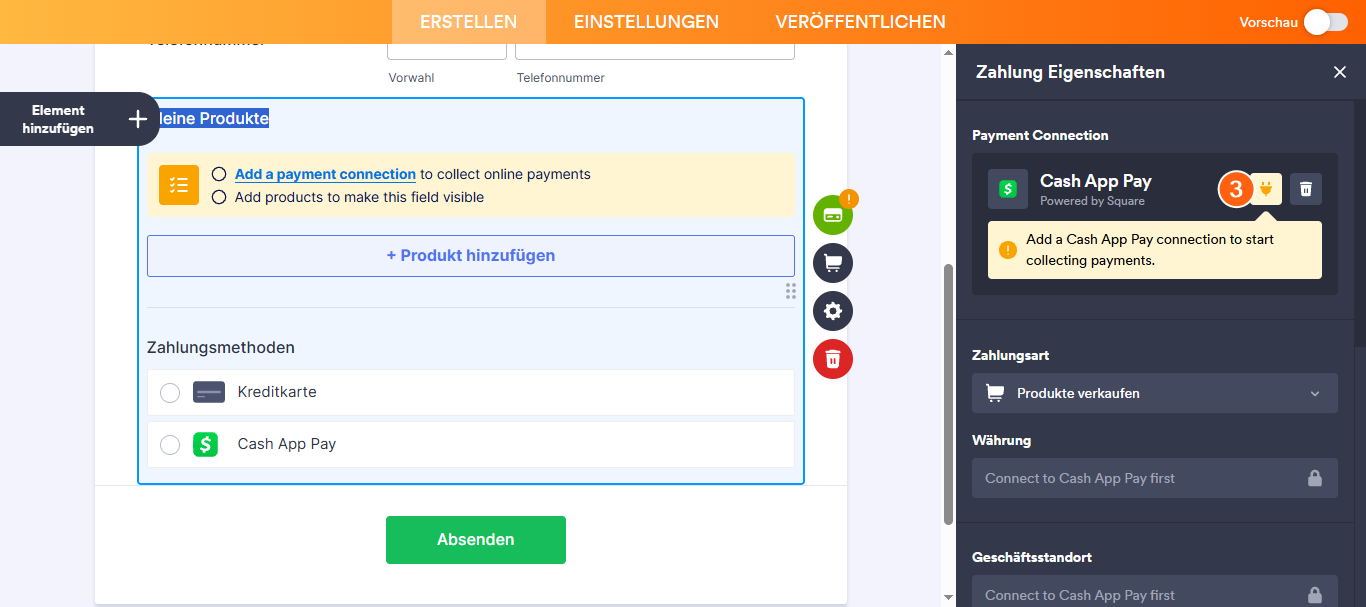Click 'Add products to make this field visible' text

(359, 197)
